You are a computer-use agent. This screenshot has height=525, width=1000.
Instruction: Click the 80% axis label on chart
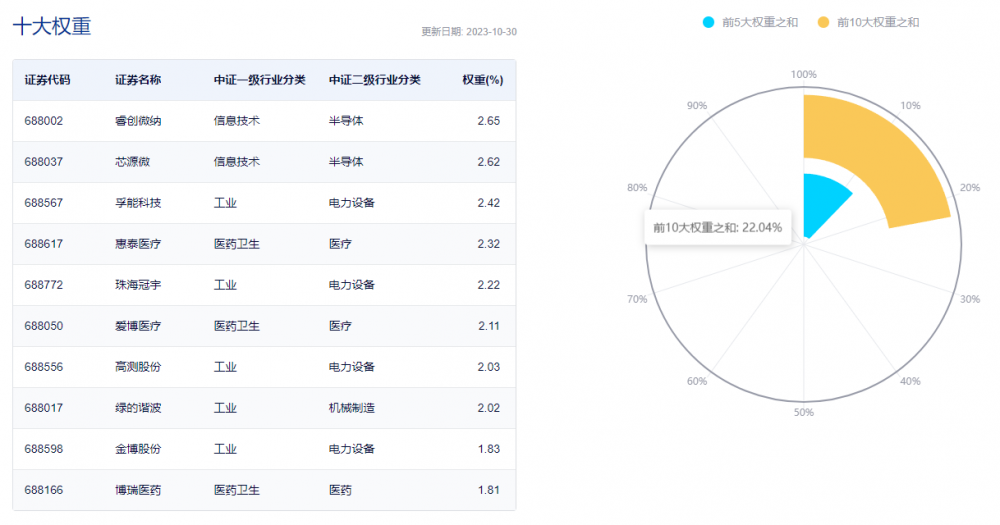click(x=637, y=188)
